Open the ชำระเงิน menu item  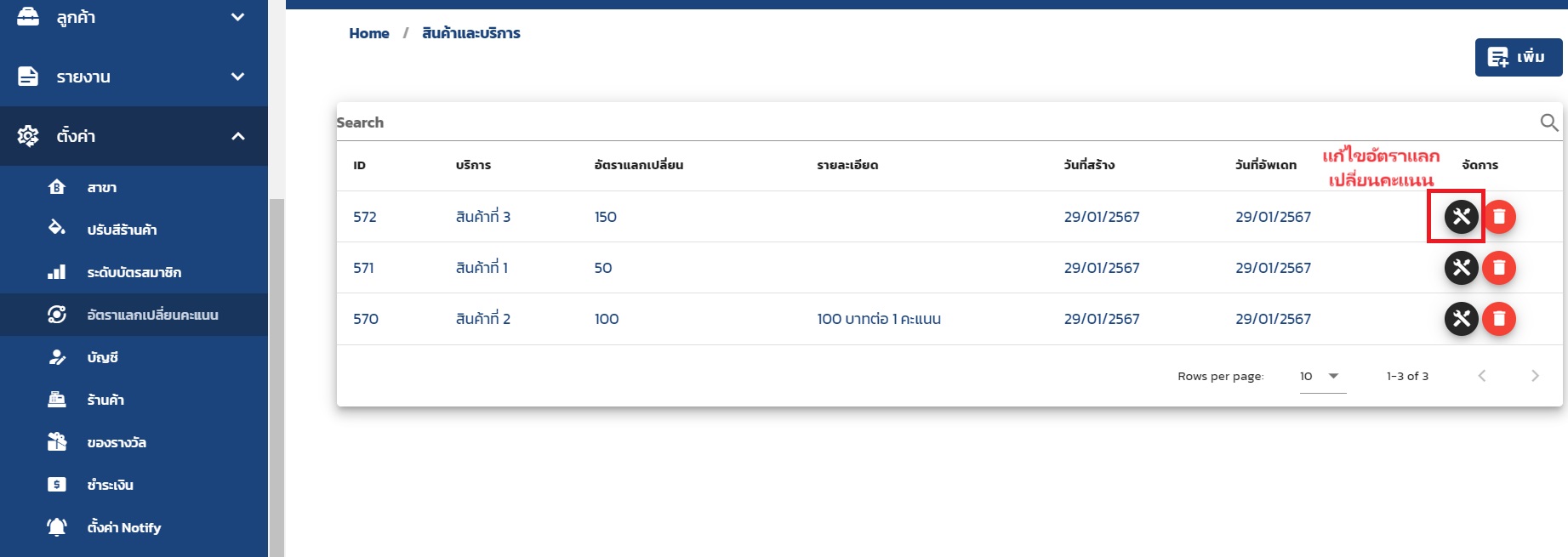click(x=134, y=485)
